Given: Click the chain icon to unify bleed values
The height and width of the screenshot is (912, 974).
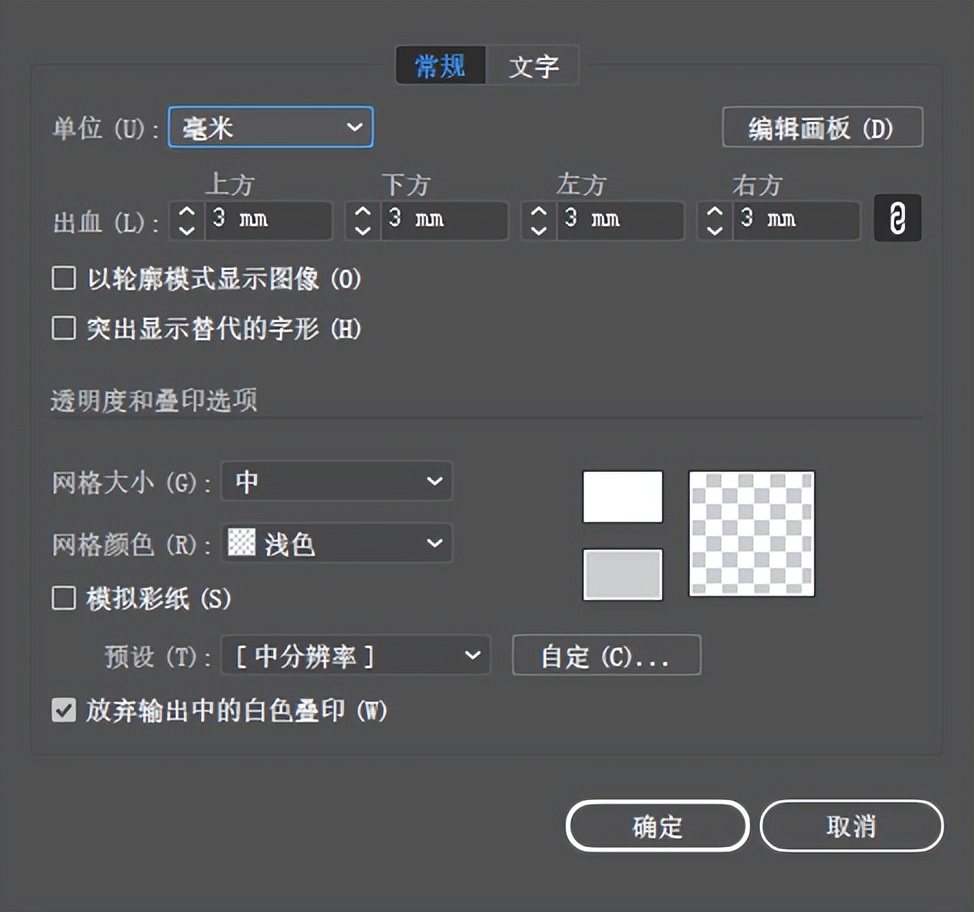Looking at the screenshot, I should click(897, 218).
